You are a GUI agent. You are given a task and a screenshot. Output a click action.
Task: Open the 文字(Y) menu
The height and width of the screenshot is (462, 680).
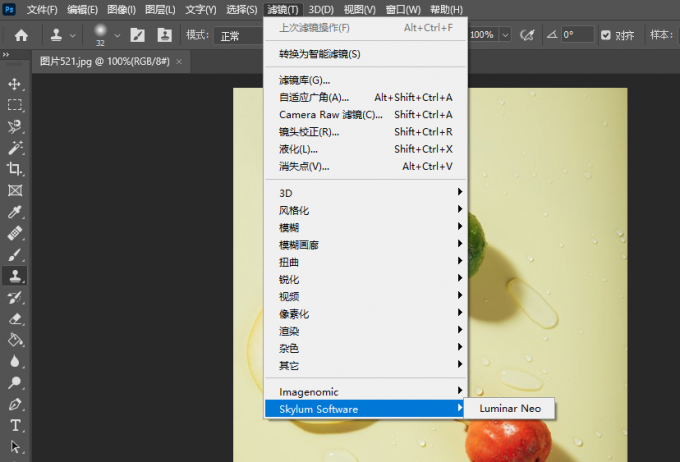[x=200, y=10]
